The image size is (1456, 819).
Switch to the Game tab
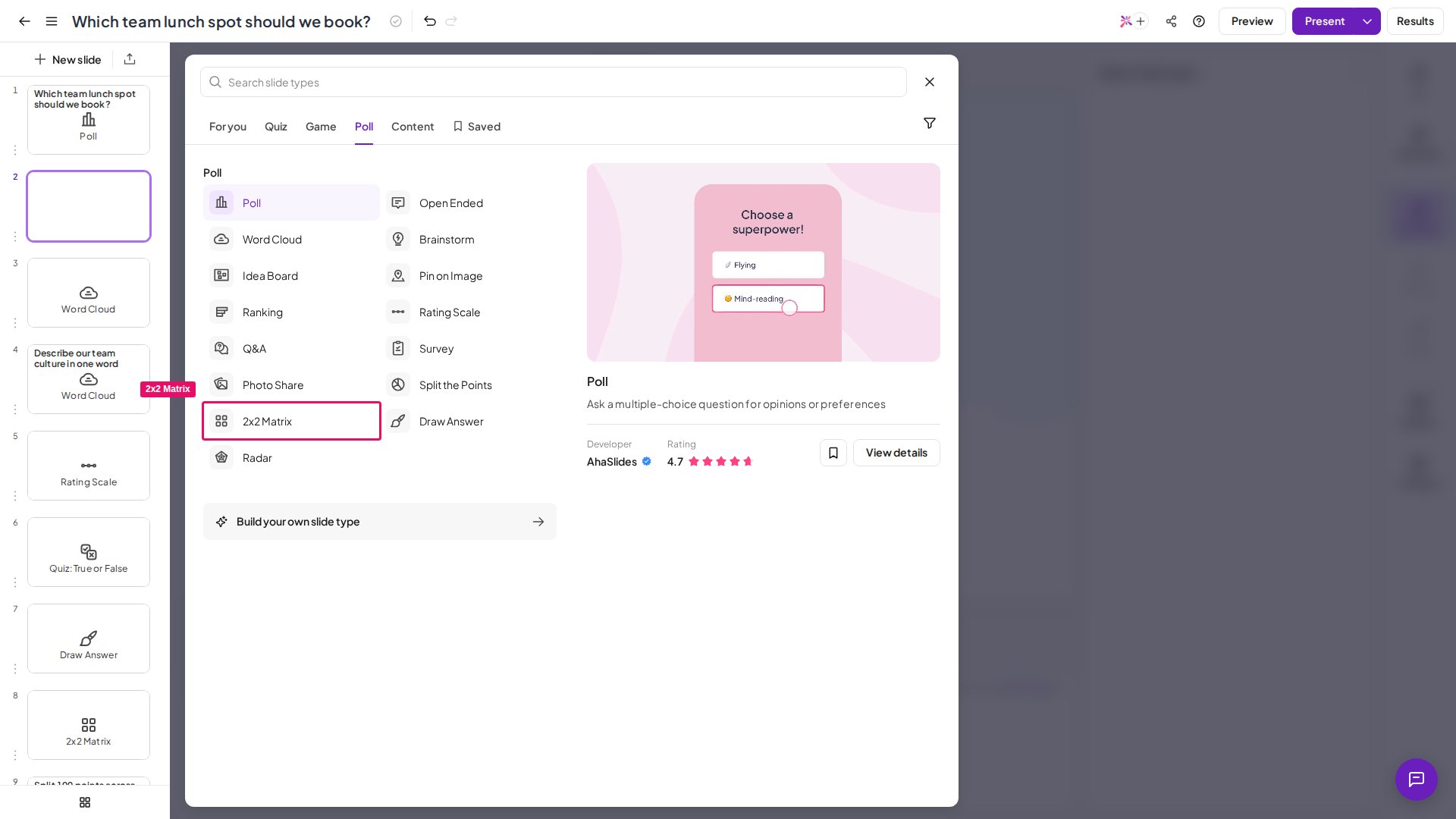coord(321,127)
